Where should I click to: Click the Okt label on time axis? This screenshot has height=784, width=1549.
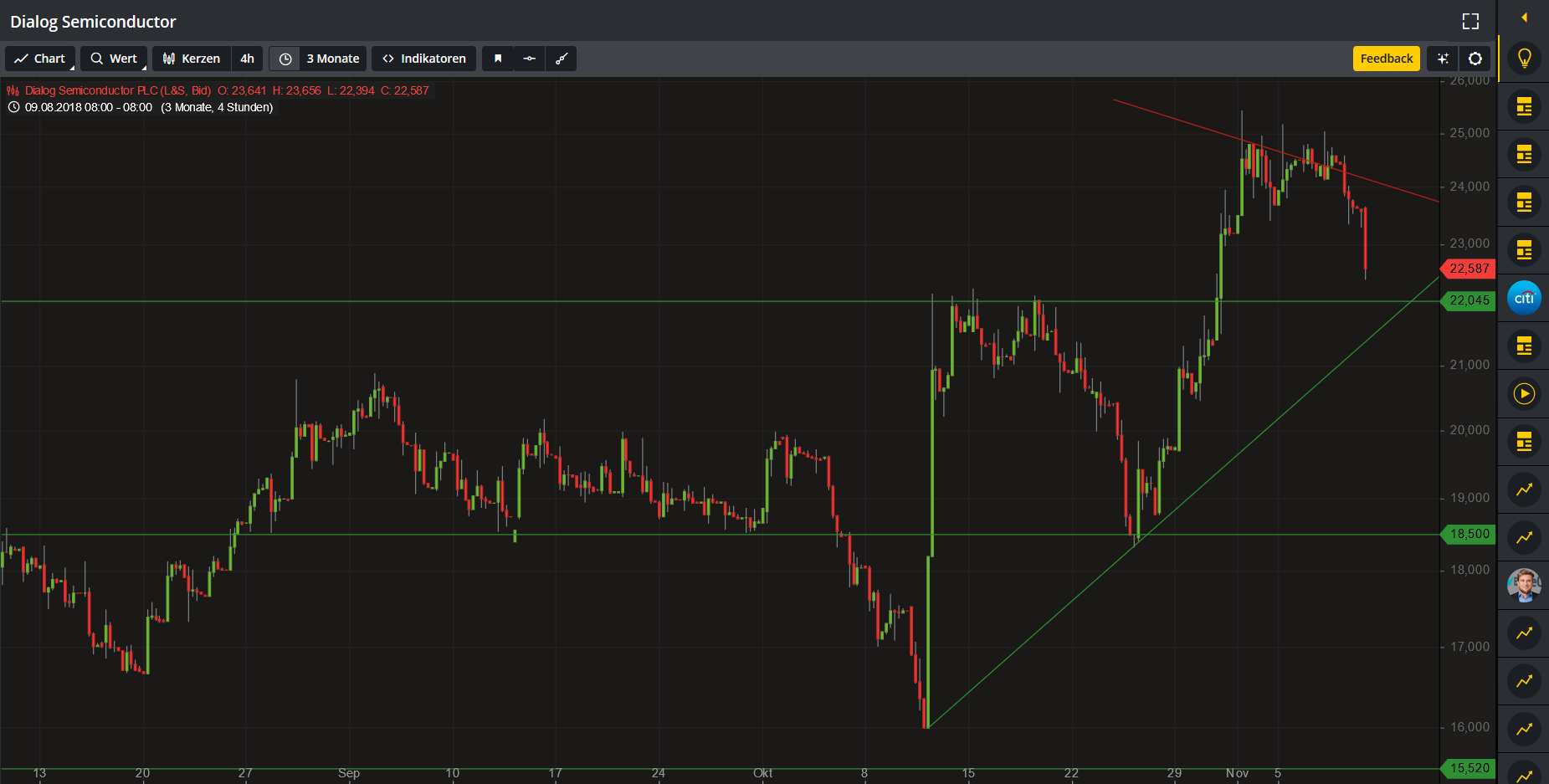pos(762,773)
